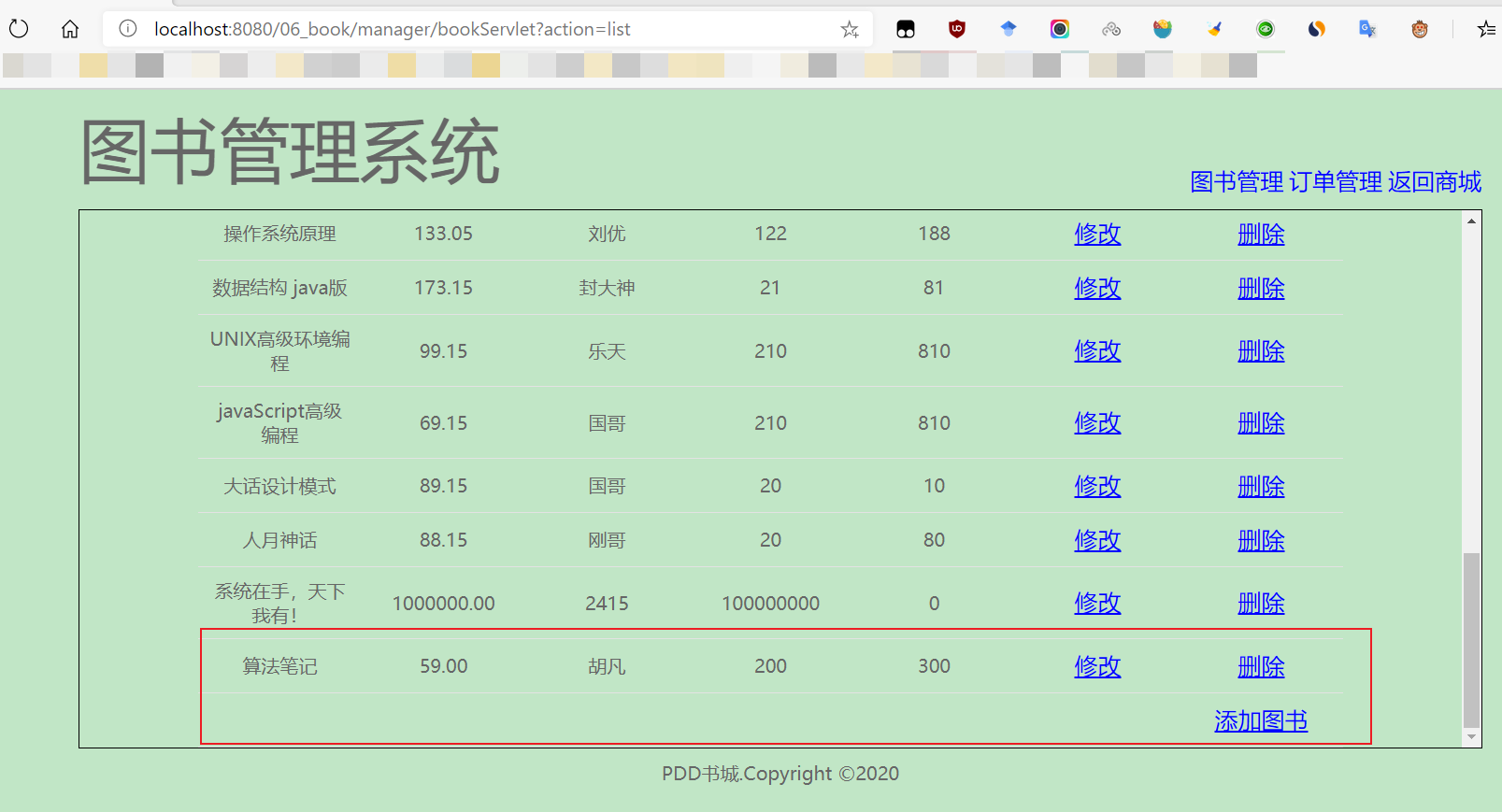Open the green eye extension icon
Viewport: 1502px width, 812px height.
click(1266, 29)
